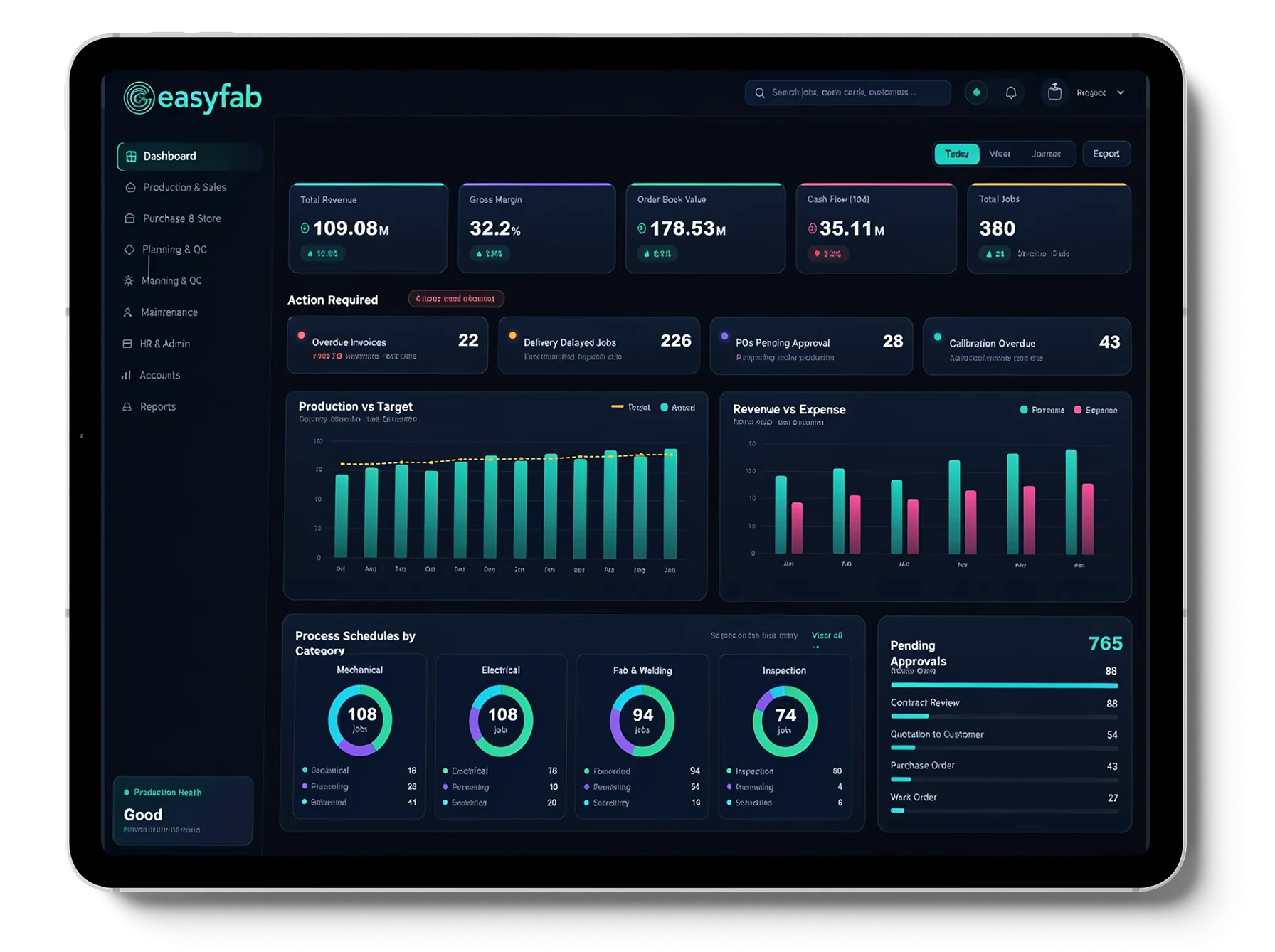Image resolution: width=1275 pixels, height=952 pixels.
Task: Click the red dot on Overdue Invoices
Action: (x=301, y=335)
